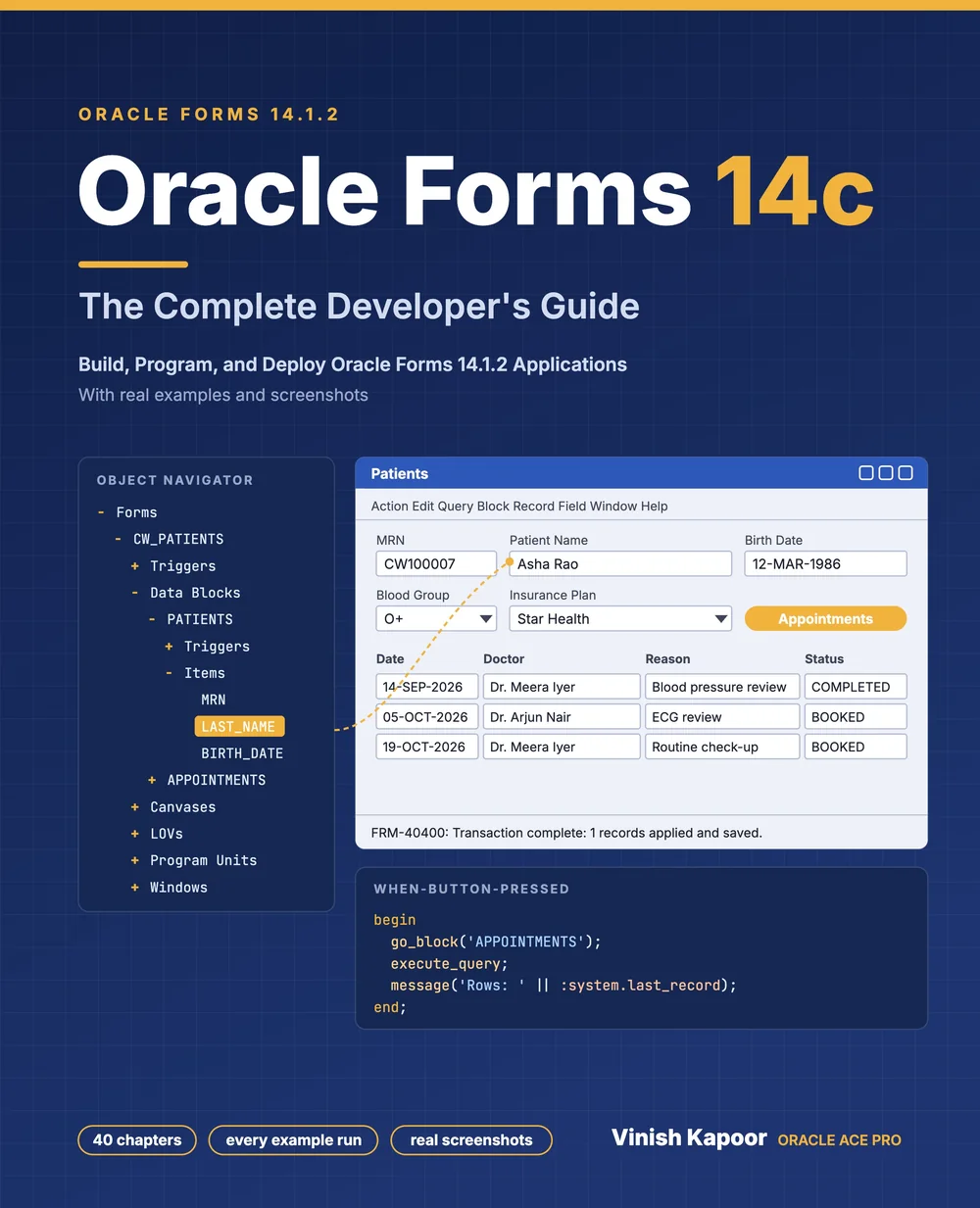This screenshot has height=1208, width=980.
Task: Click the Doctor column header
Action: [504, 659]
